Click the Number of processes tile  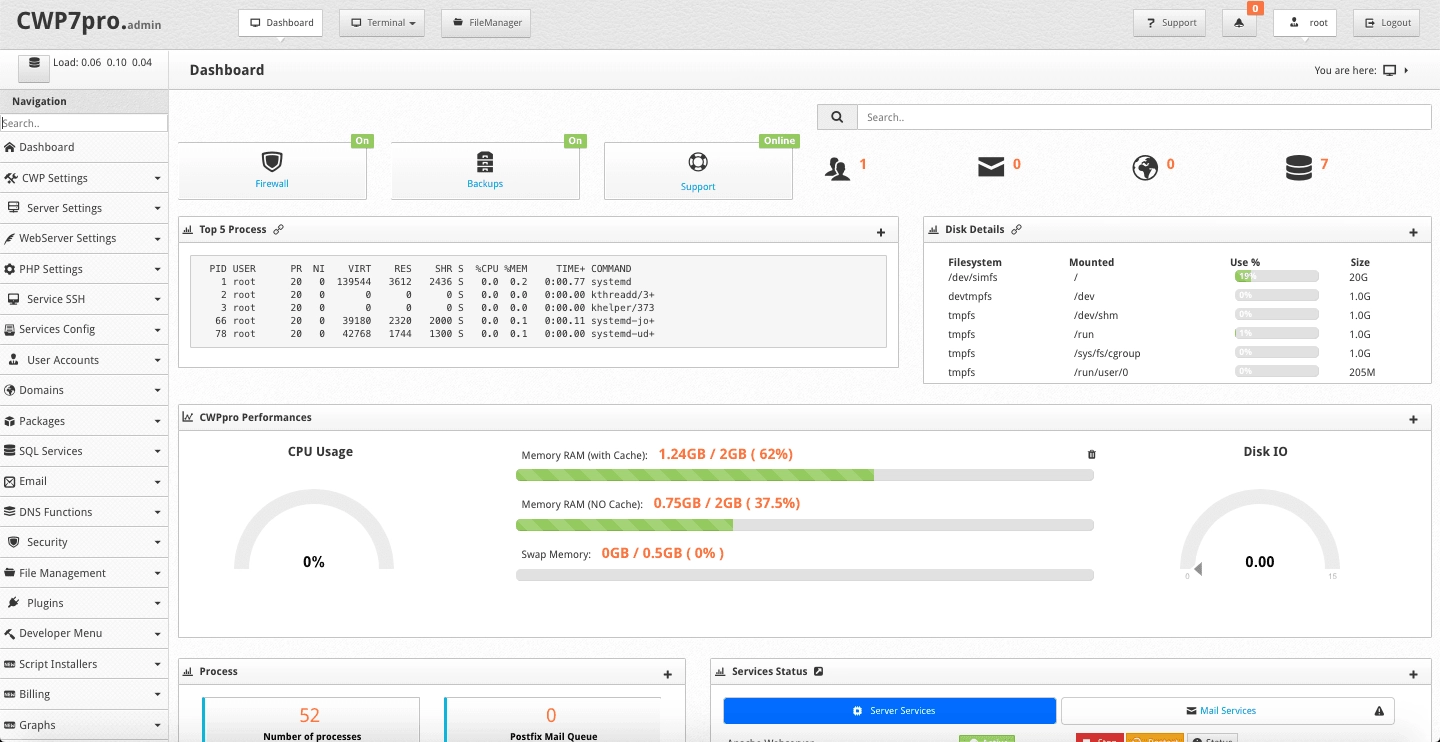point(311,721)
